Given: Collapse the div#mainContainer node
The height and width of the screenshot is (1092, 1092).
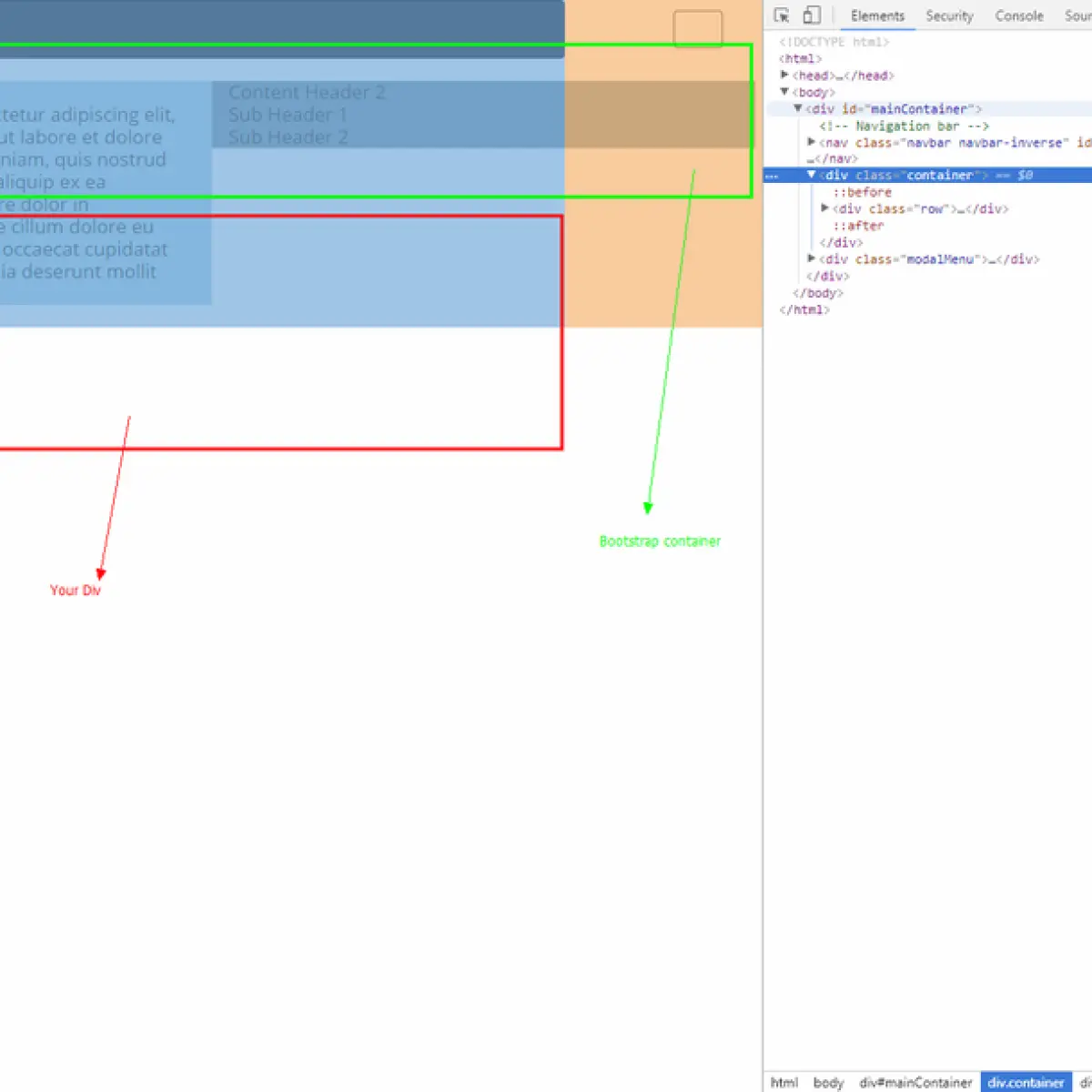Looking at the screenshot, I should coord(798,108).
